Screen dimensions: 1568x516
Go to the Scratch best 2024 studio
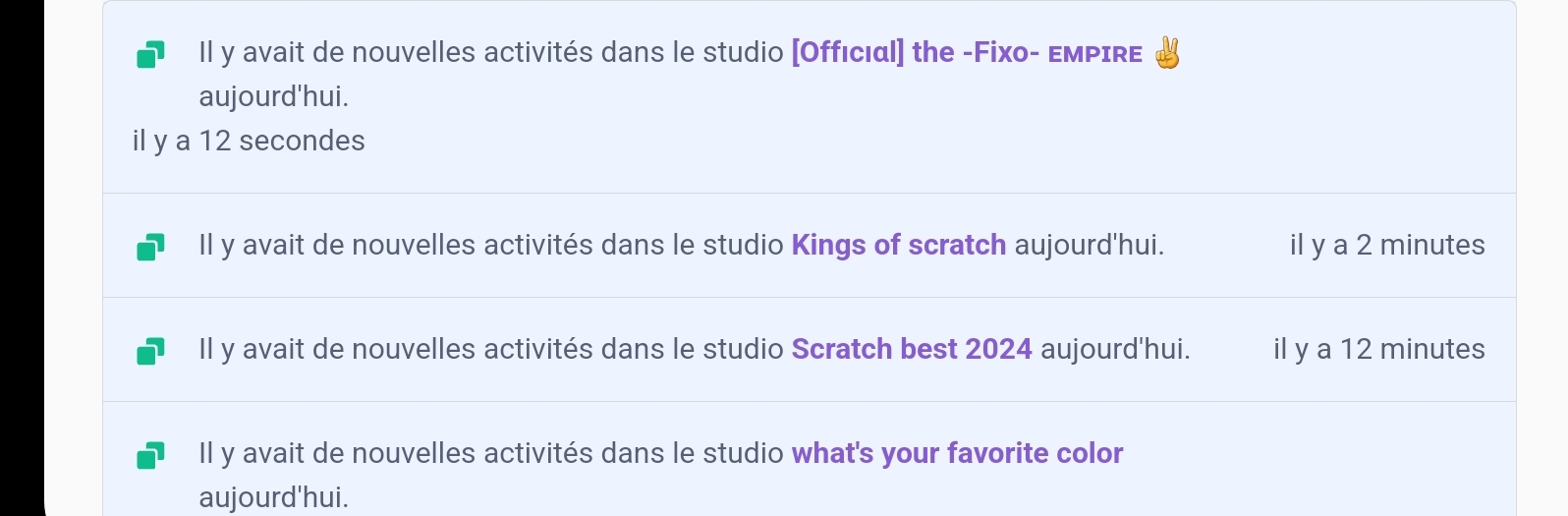point(911,350)
